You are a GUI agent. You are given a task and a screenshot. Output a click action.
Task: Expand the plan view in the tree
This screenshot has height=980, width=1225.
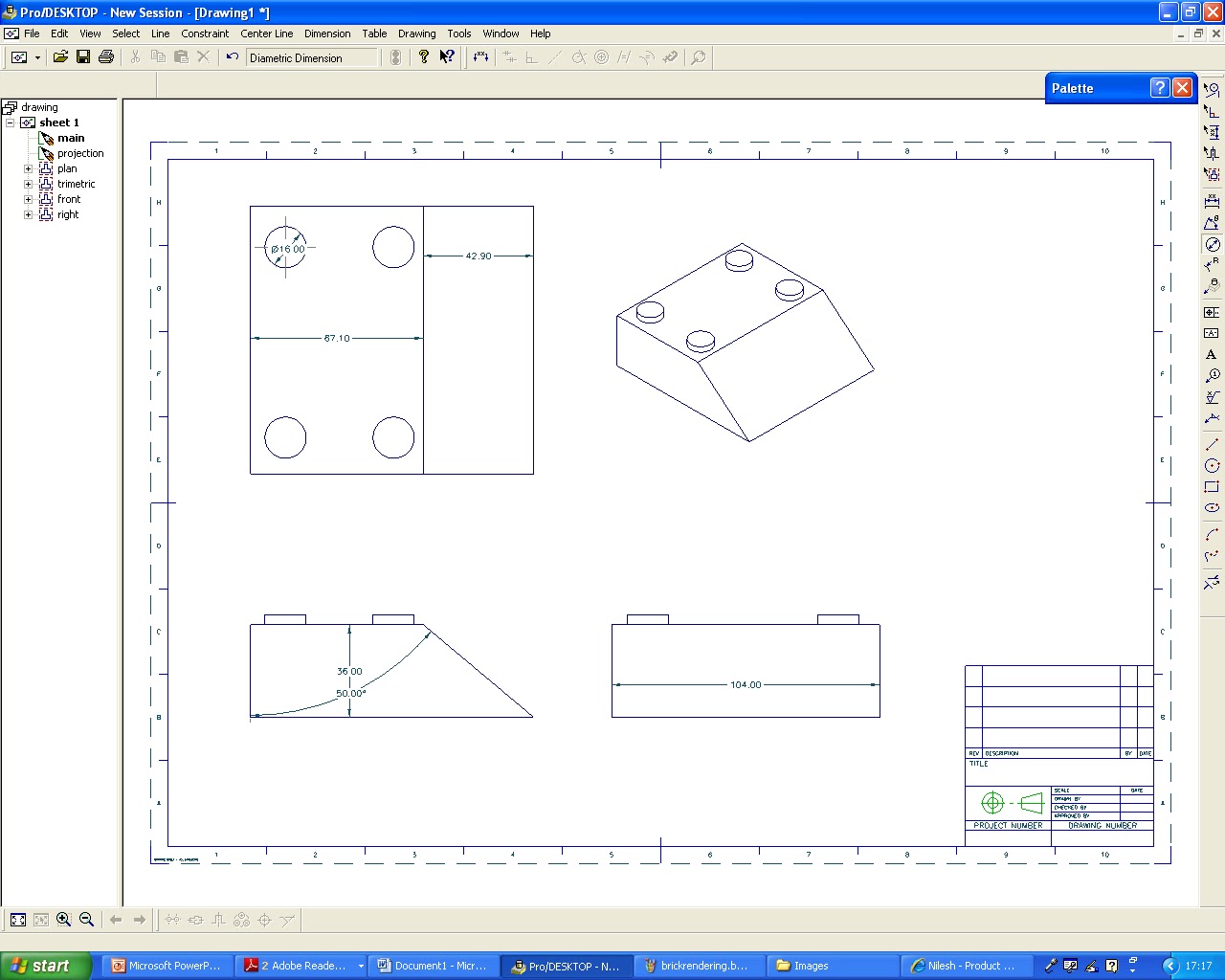point(27,168)
